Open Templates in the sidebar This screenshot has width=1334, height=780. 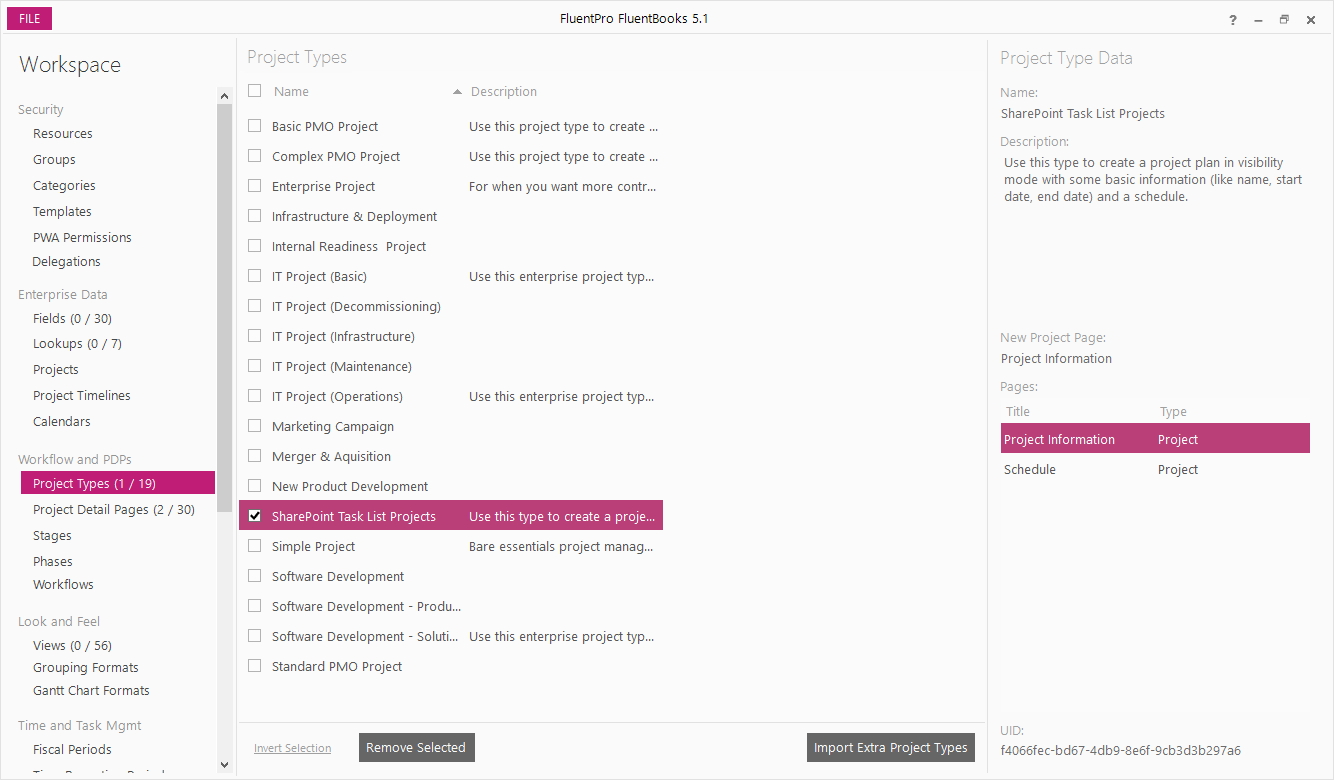[x=62, y=212]
